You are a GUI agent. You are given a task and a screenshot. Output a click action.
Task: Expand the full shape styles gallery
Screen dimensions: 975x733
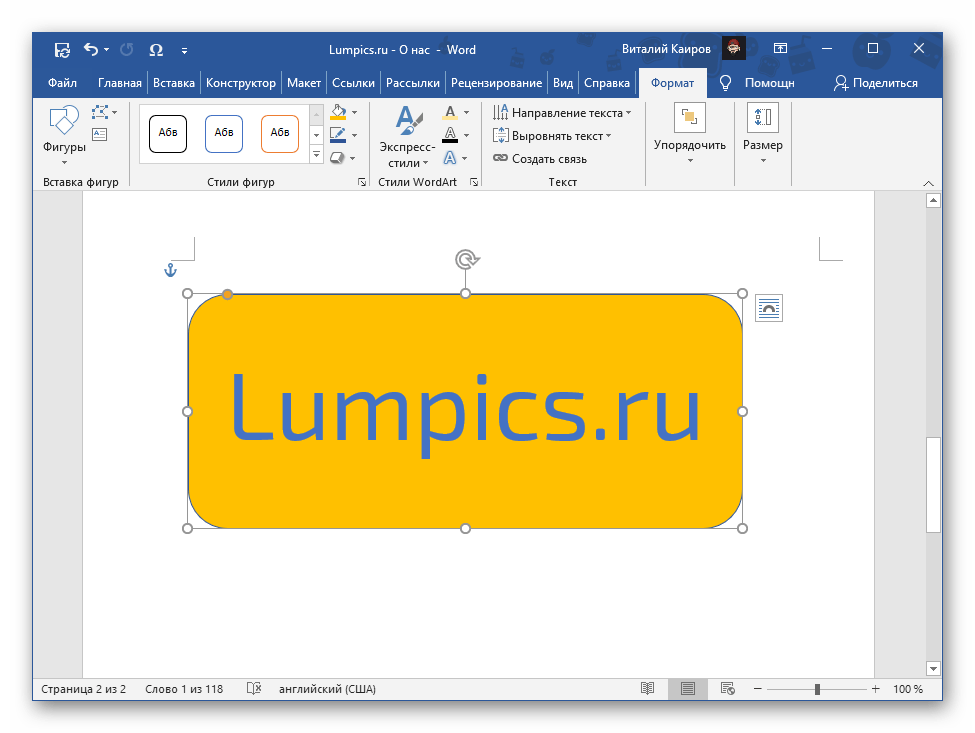[x=317, y=154]
